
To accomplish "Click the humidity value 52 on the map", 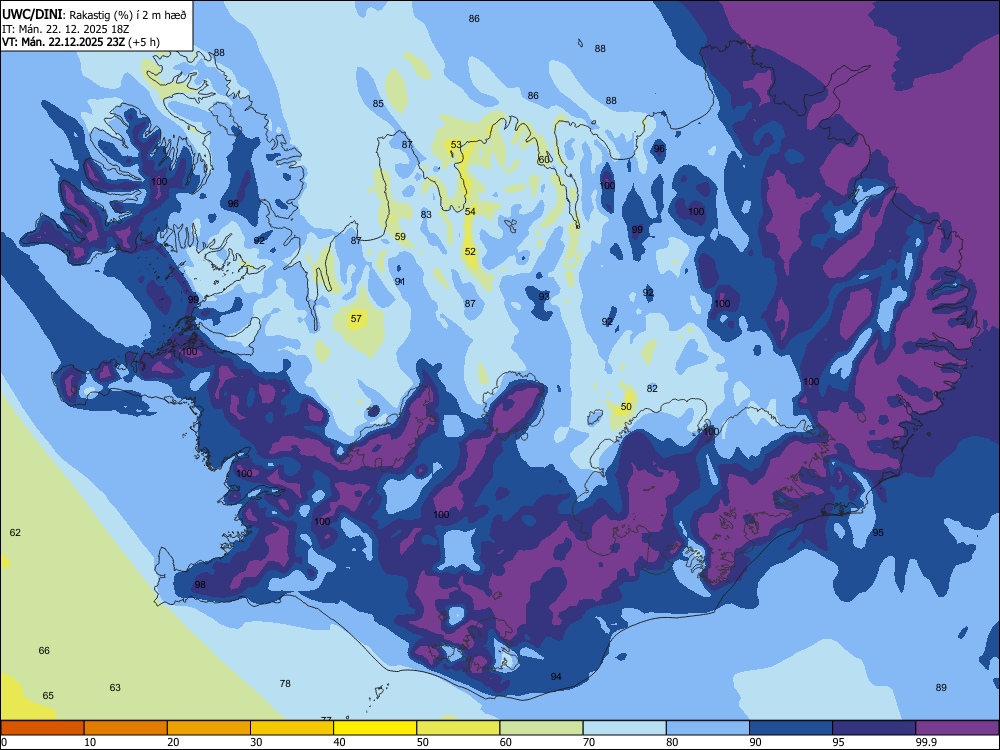I will point(470,252).
